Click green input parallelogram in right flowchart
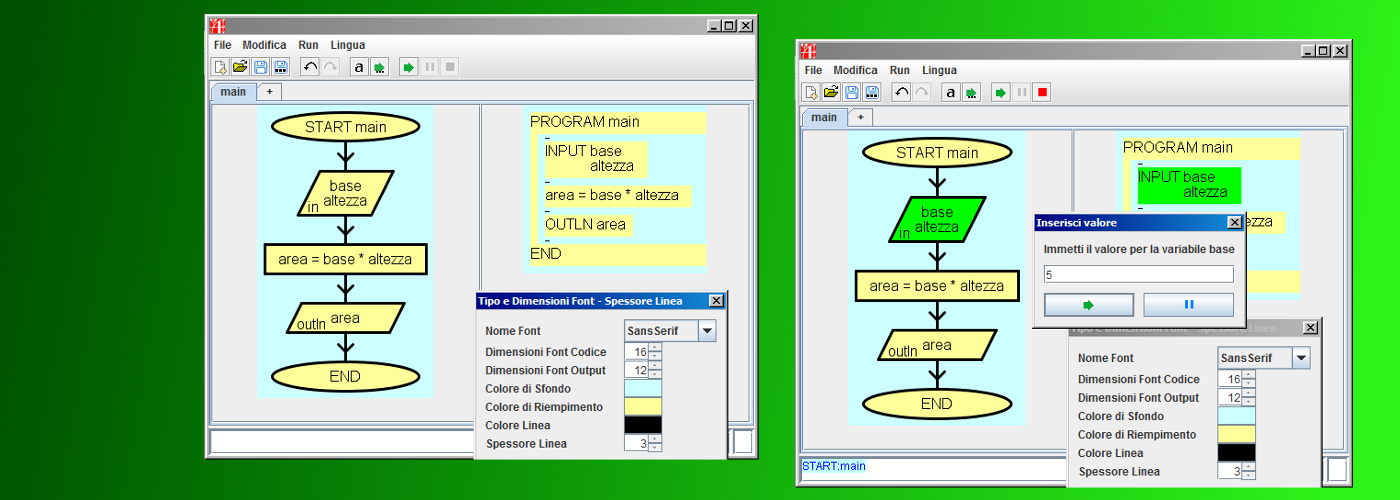This screenshot has height=500, width=1400. (x=937, y=220)
